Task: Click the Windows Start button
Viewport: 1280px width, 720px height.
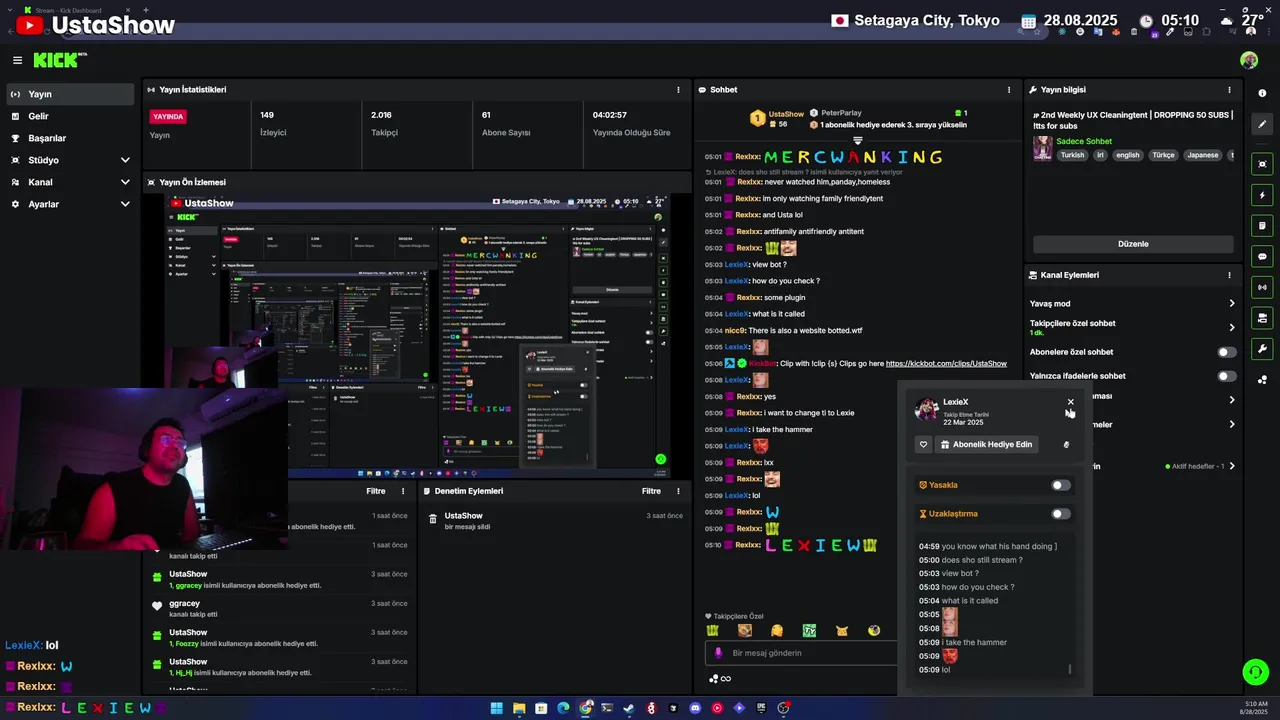Action: point(496,708)
